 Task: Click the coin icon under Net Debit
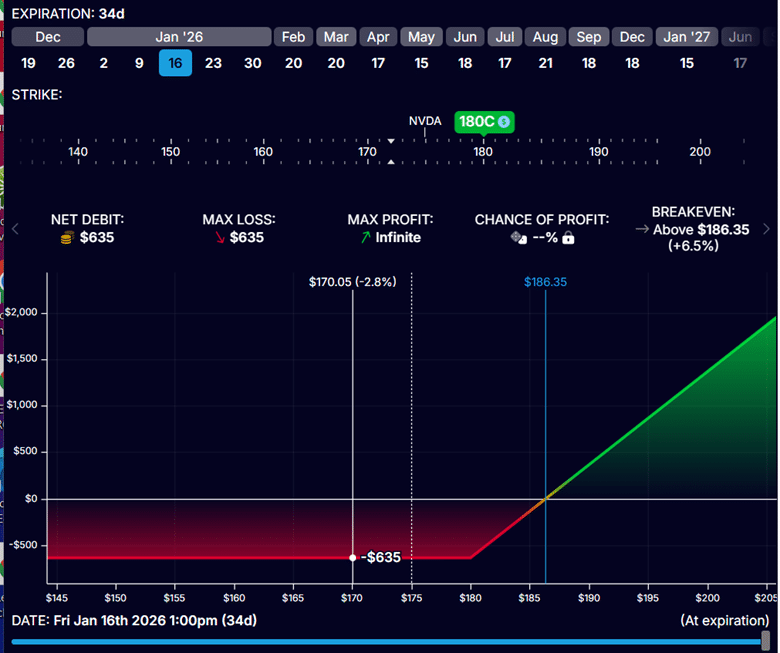(x=67, y=238)
